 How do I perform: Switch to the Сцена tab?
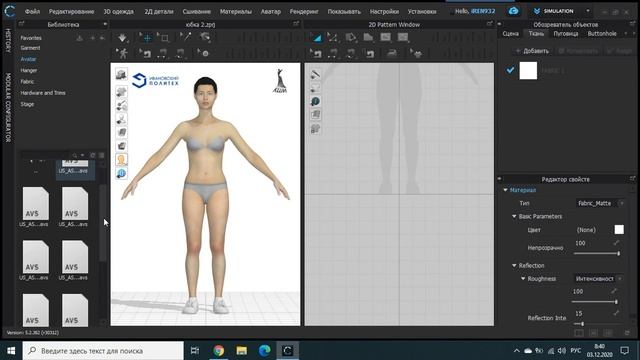point(510,33)
